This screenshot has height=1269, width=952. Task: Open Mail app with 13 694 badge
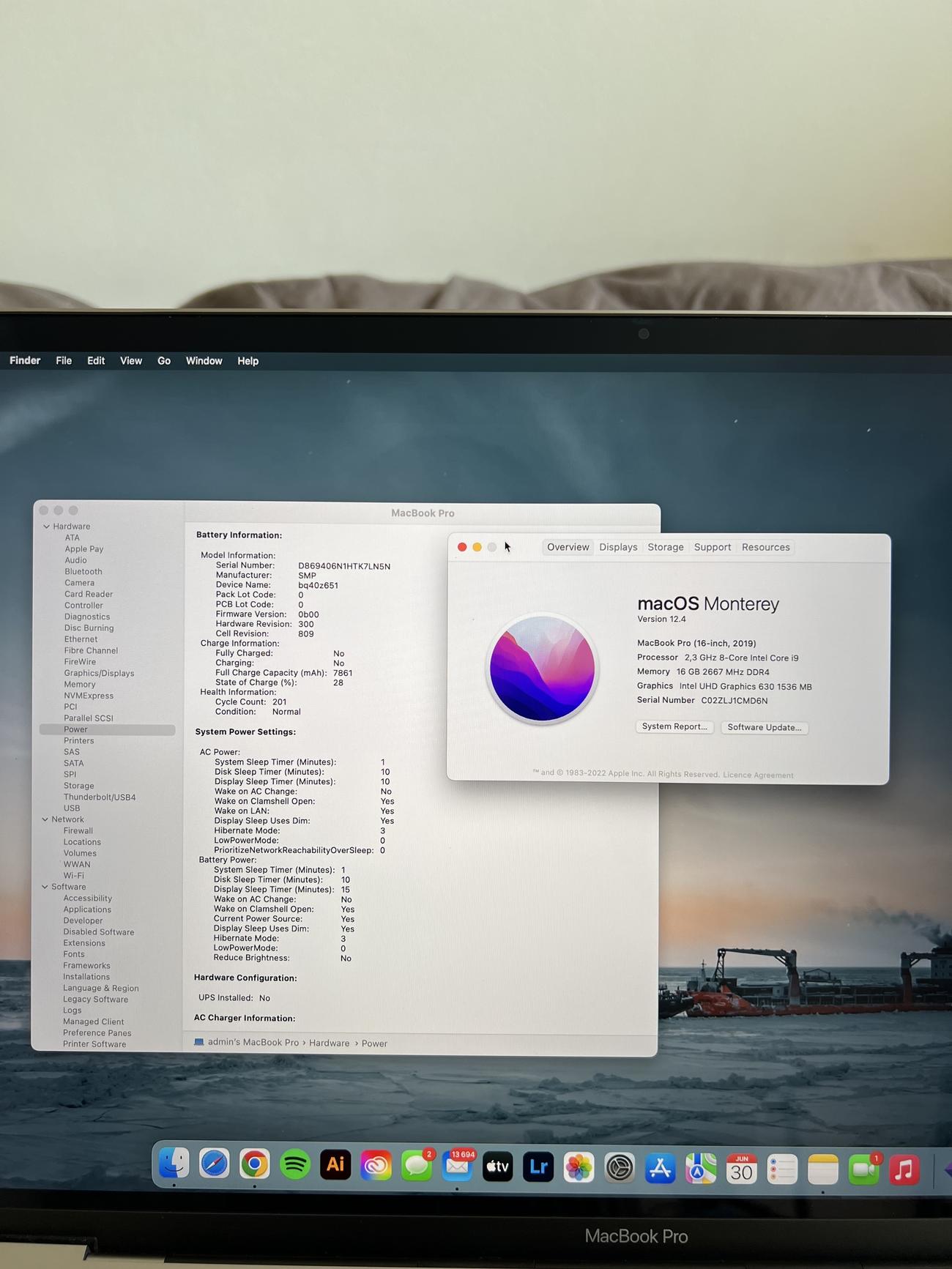coord(458,1166)
